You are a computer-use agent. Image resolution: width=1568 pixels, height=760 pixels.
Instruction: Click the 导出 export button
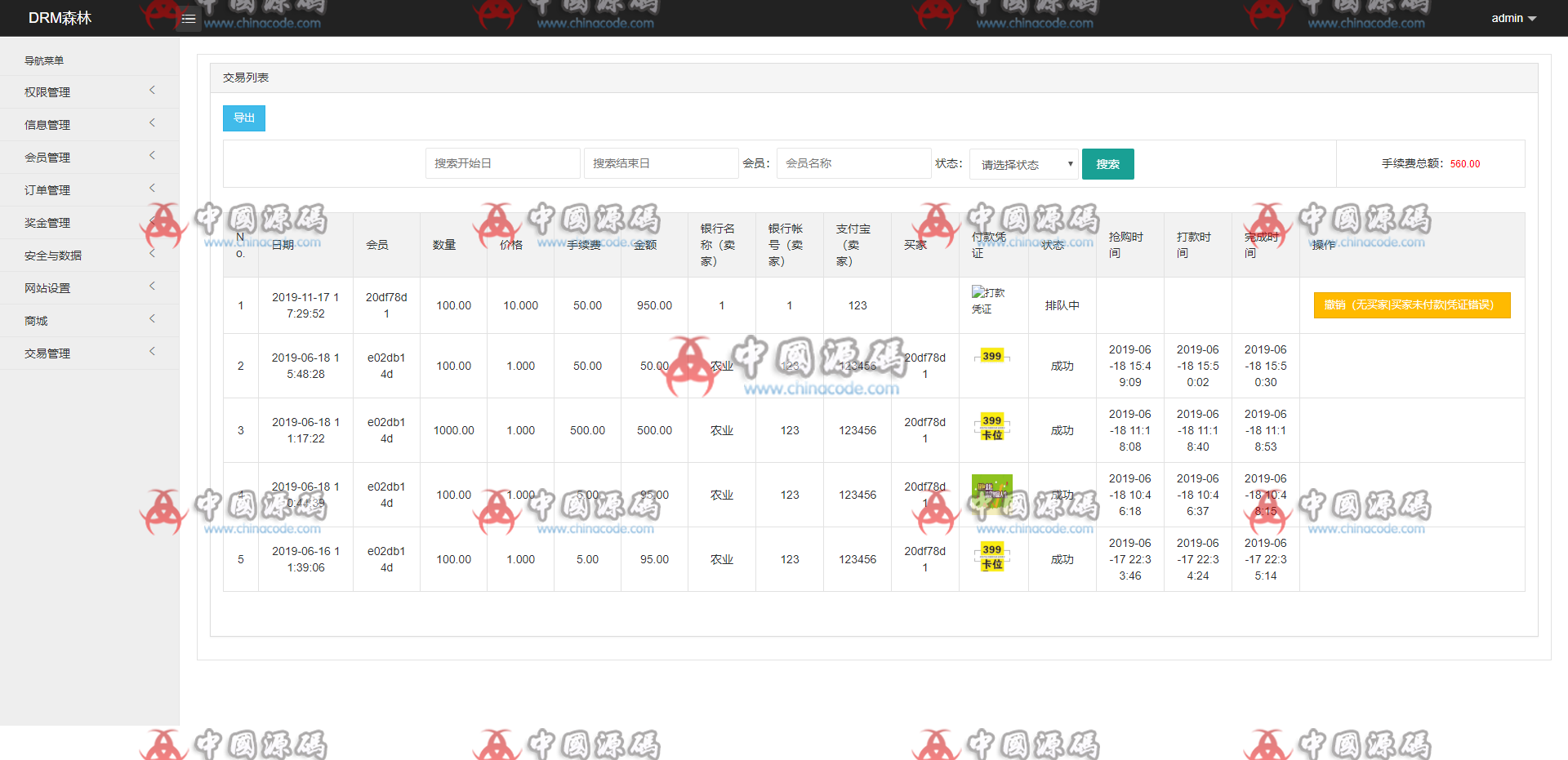point(243,118)
